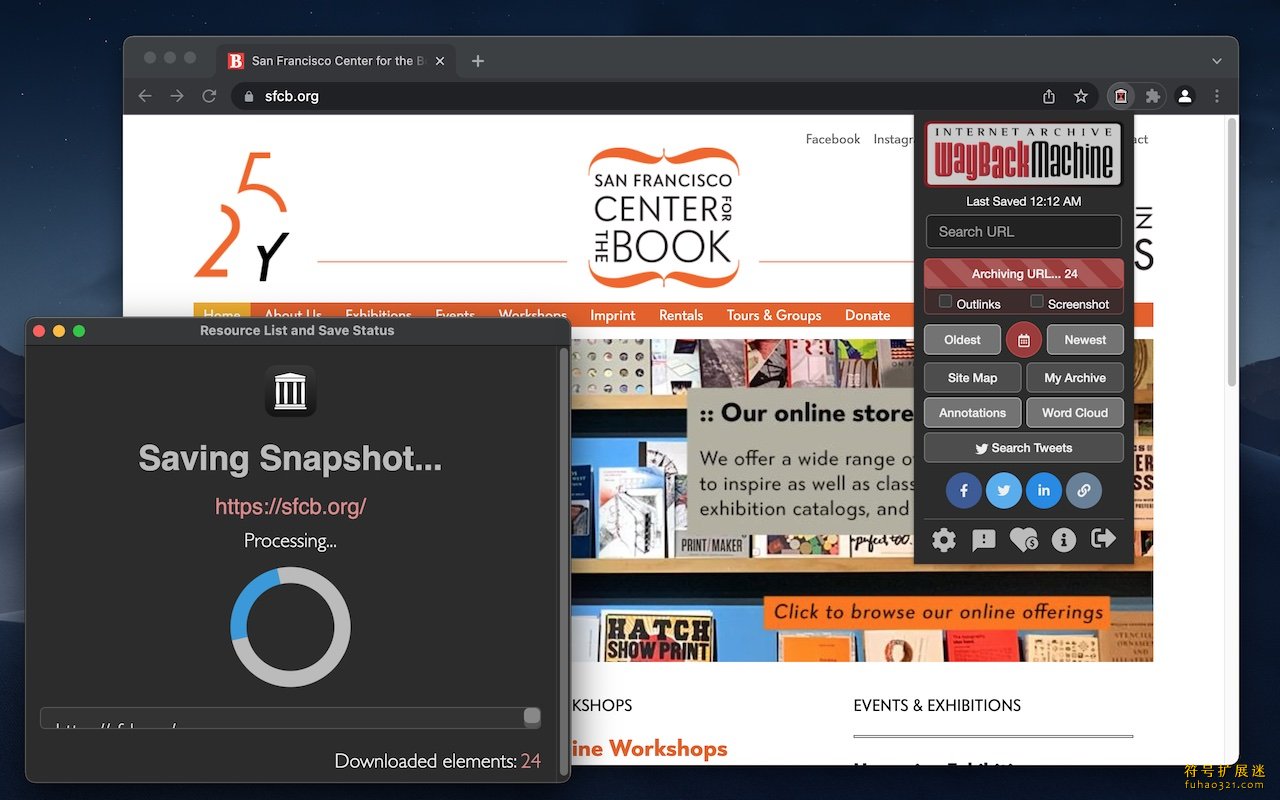The image size is (1280, 800).
Task: Open the Word Cloud button
Action: [1075, 413]
